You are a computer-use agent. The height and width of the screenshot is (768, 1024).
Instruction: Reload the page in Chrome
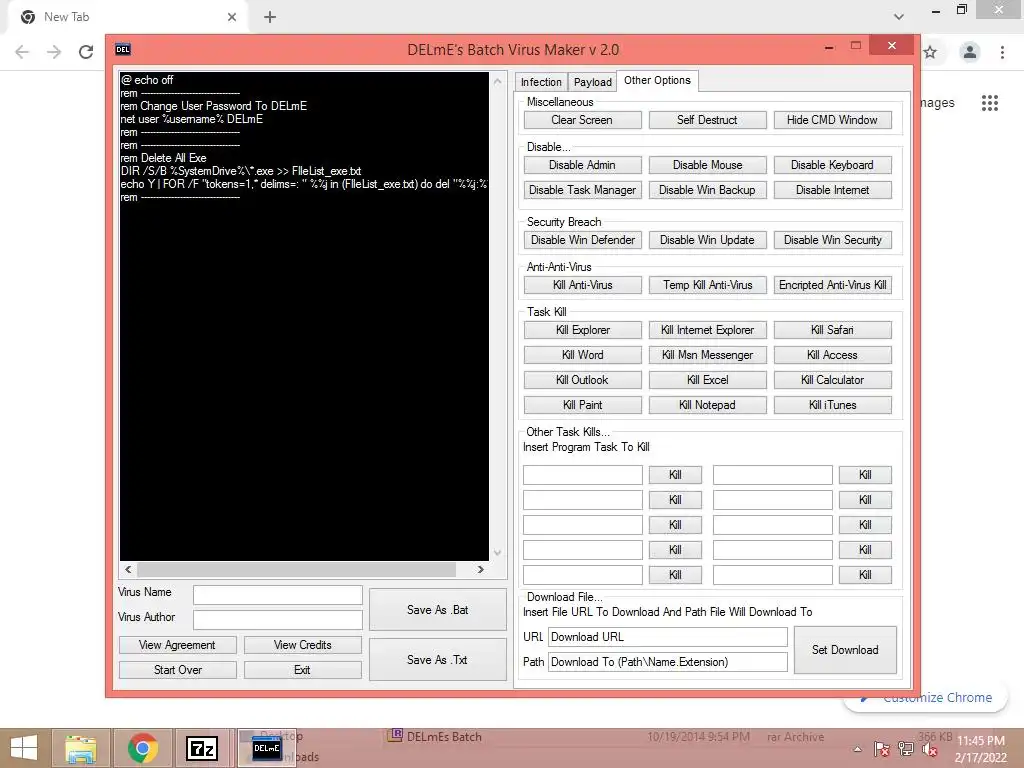click(x=86, y=52)
